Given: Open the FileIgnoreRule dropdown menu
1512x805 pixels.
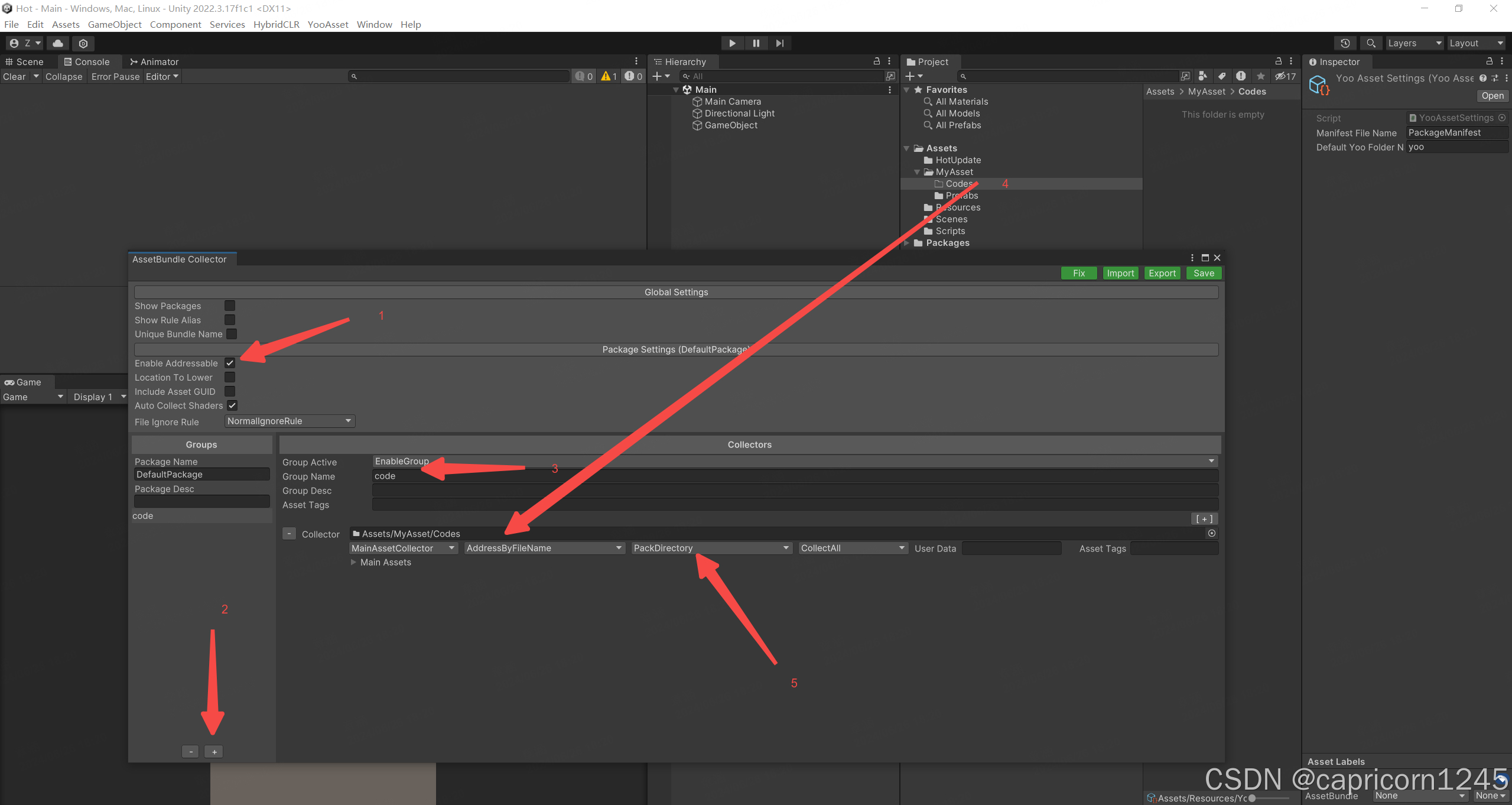Looking at the screenshot, I should pos(289,421).
